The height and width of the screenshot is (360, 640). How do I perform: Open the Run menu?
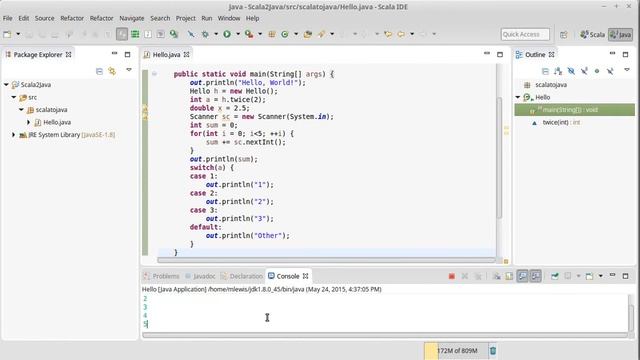(x=207, y=18)
